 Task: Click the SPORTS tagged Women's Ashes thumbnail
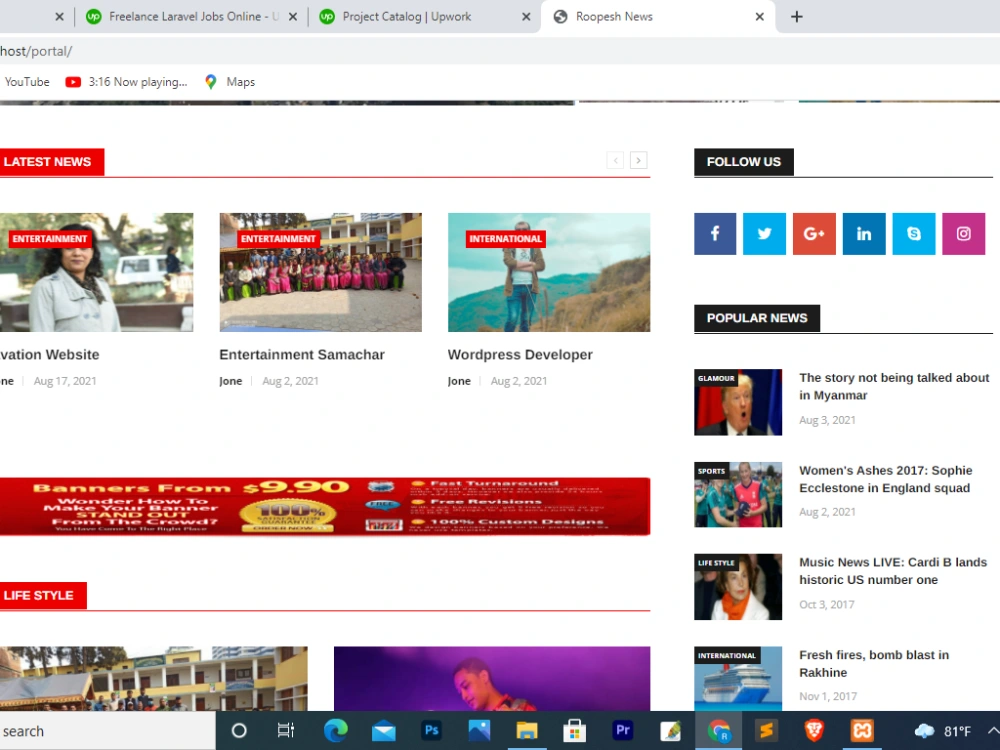pyautogui.click(x=738, y=495)
